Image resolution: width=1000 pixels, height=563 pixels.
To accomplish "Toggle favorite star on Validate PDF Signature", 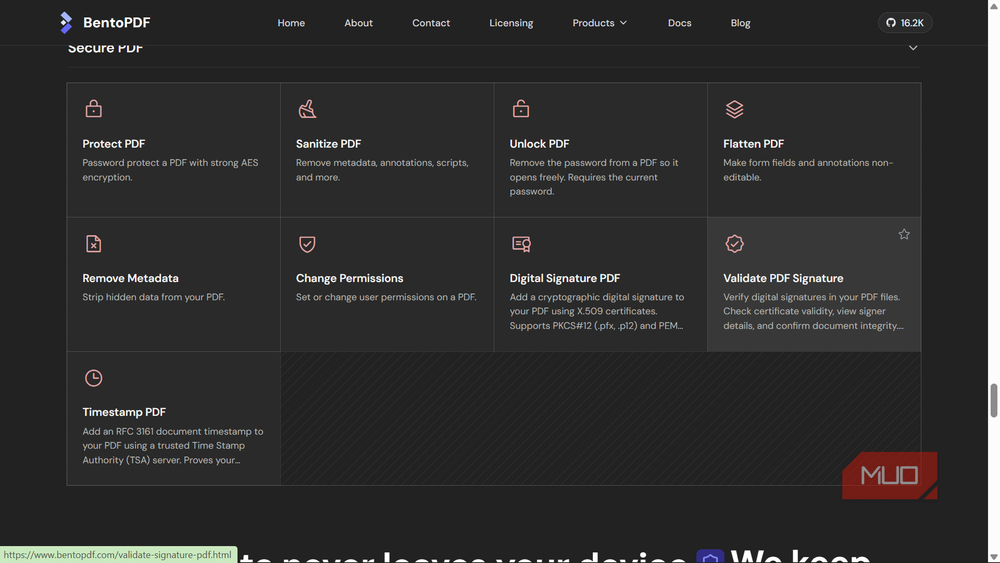I will [904, 235].
